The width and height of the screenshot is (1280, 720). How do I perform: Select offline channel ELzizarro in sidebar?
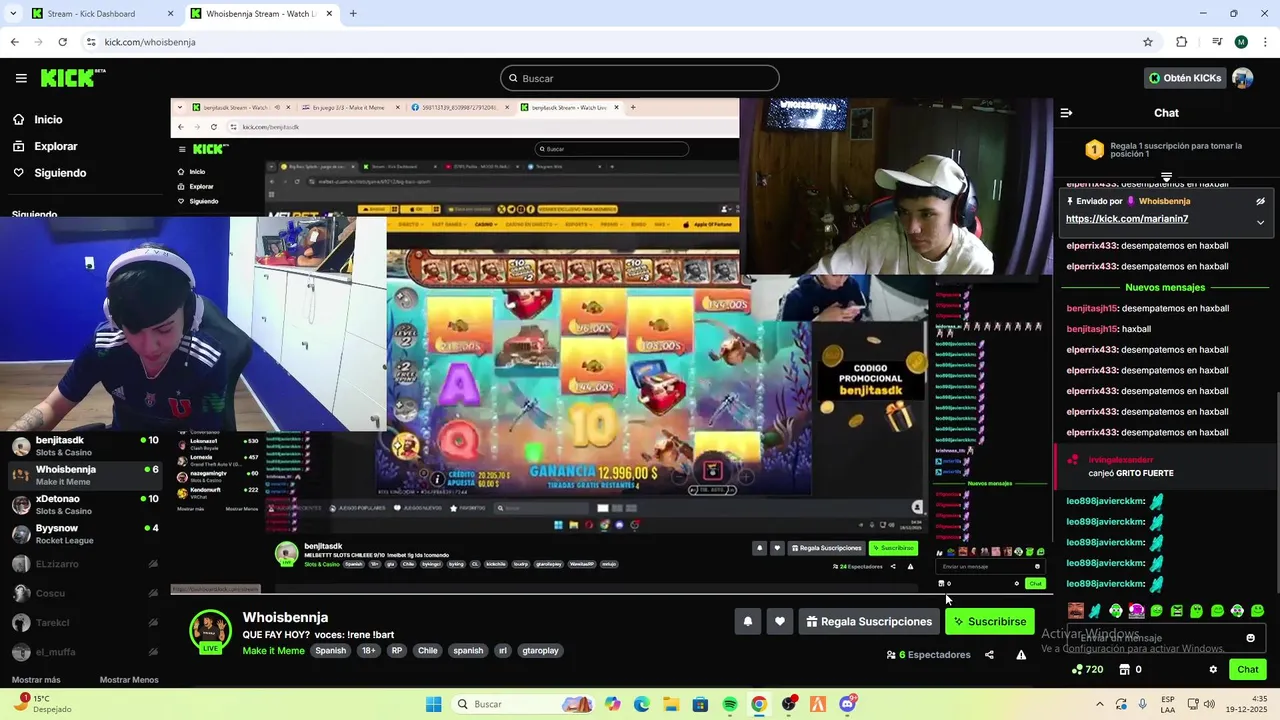pos(85,564)
